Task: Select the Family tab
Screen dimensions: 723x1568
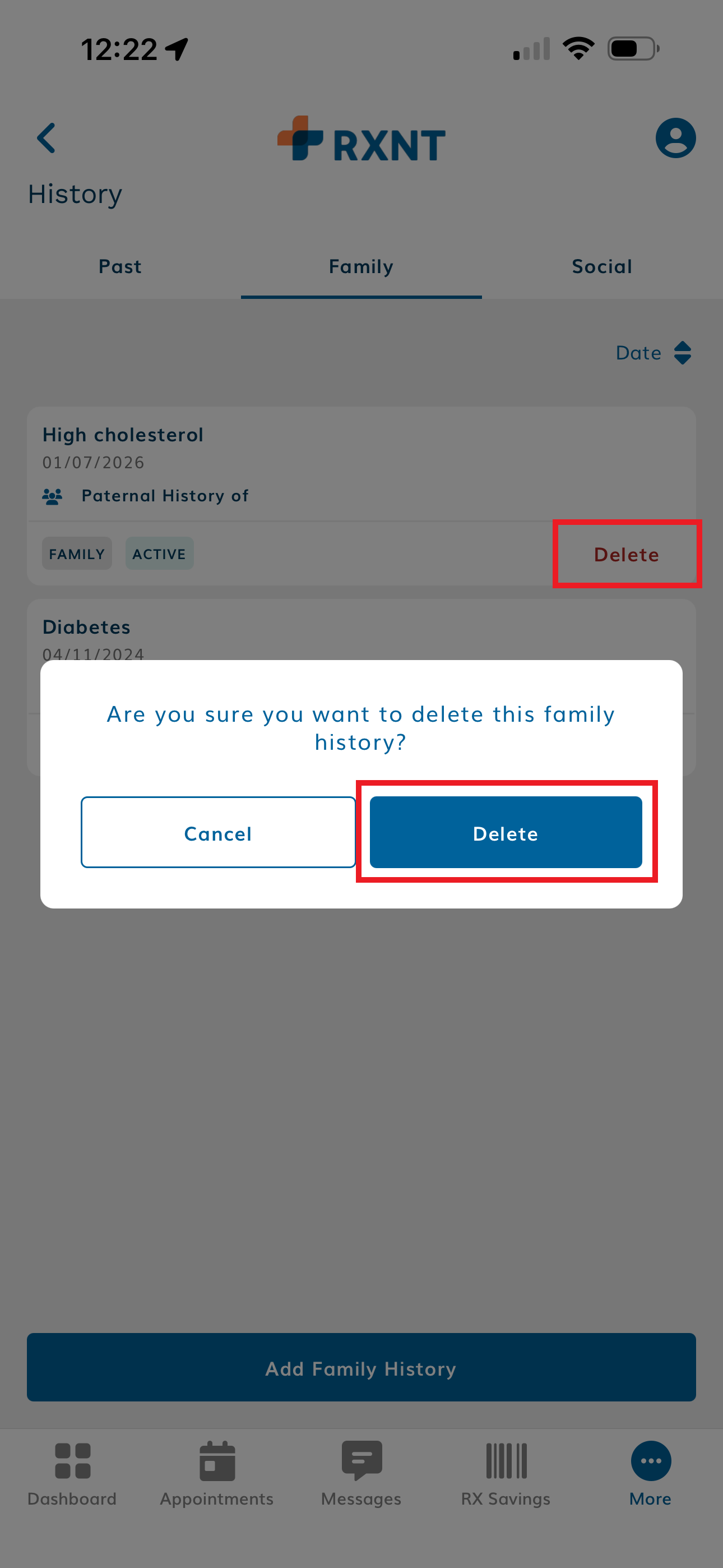Action: [361, 266]
